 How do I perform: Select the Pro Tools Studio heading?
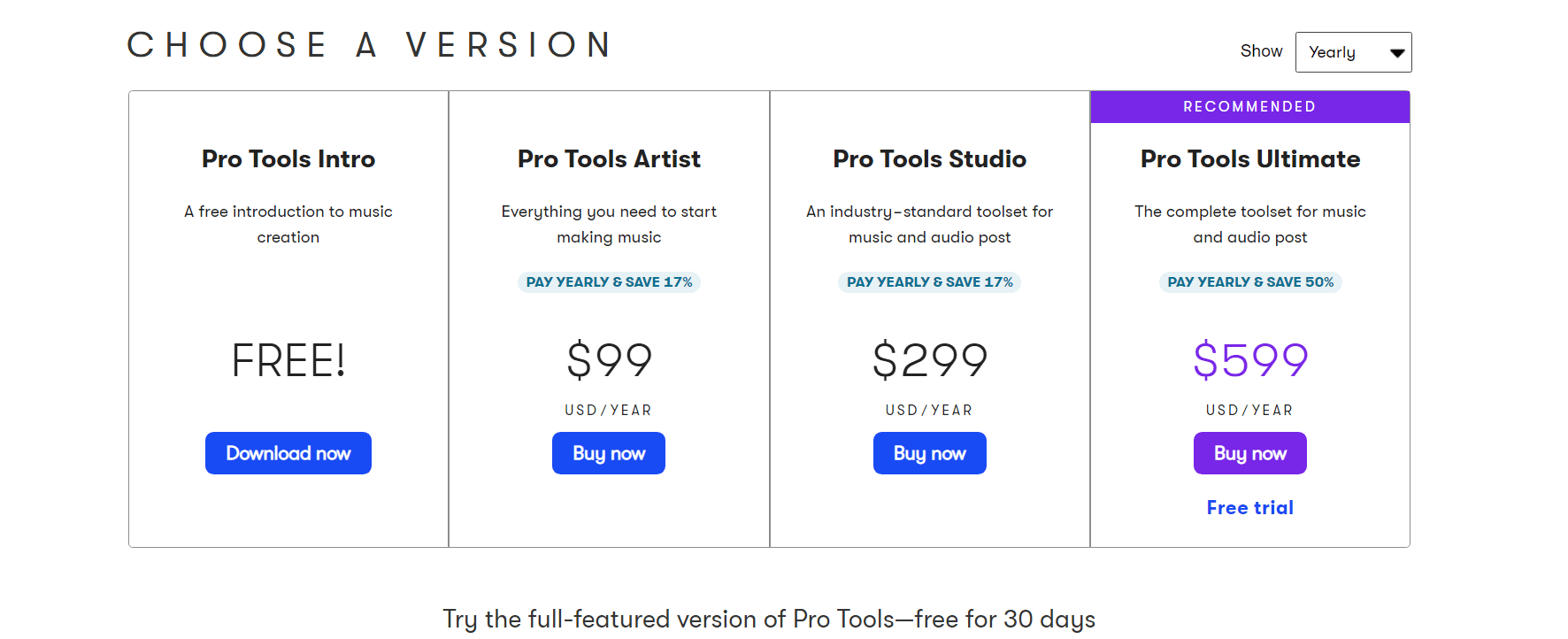[930, 159]
